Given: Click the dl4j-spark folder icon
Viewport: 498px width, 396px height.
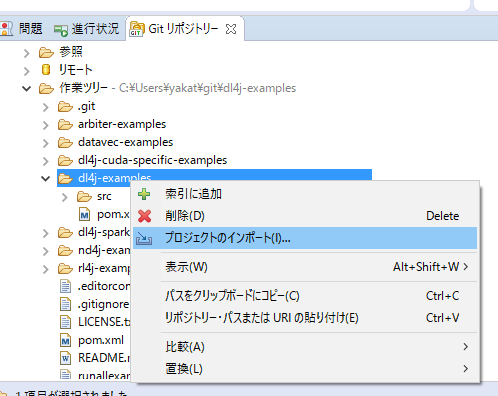Looking at the screenshot, I should point(65,233).
